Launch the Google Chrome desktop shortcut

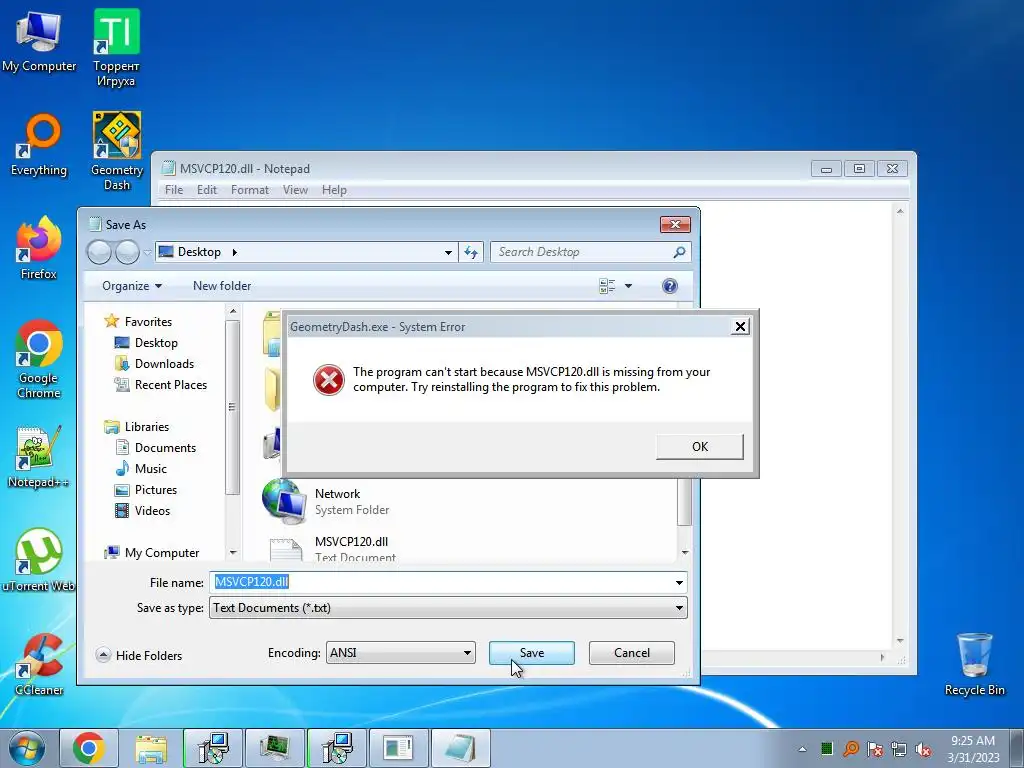point(39,359)
